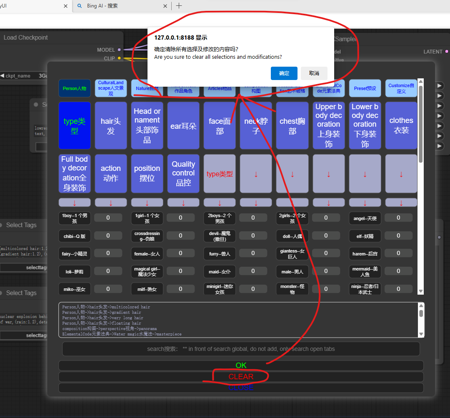450x418 pixels.
Task: Toggle the female-女人 tag
Action: (147, 254)
